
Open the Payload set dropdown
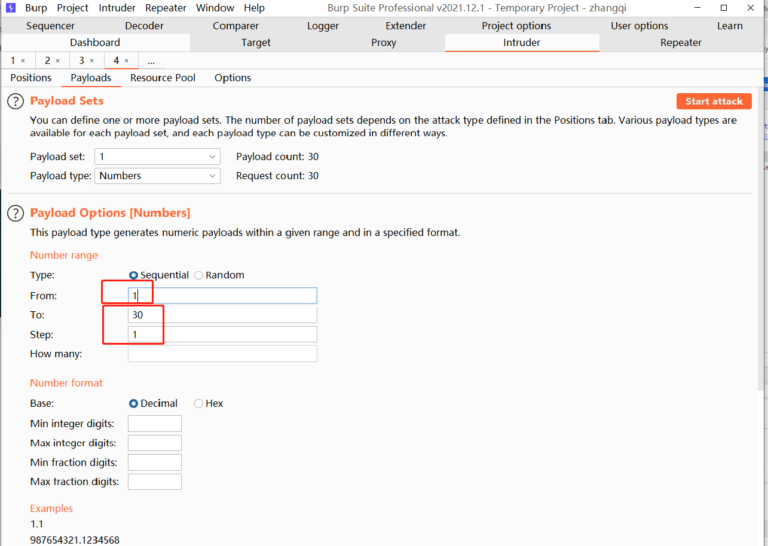(157, 157)
